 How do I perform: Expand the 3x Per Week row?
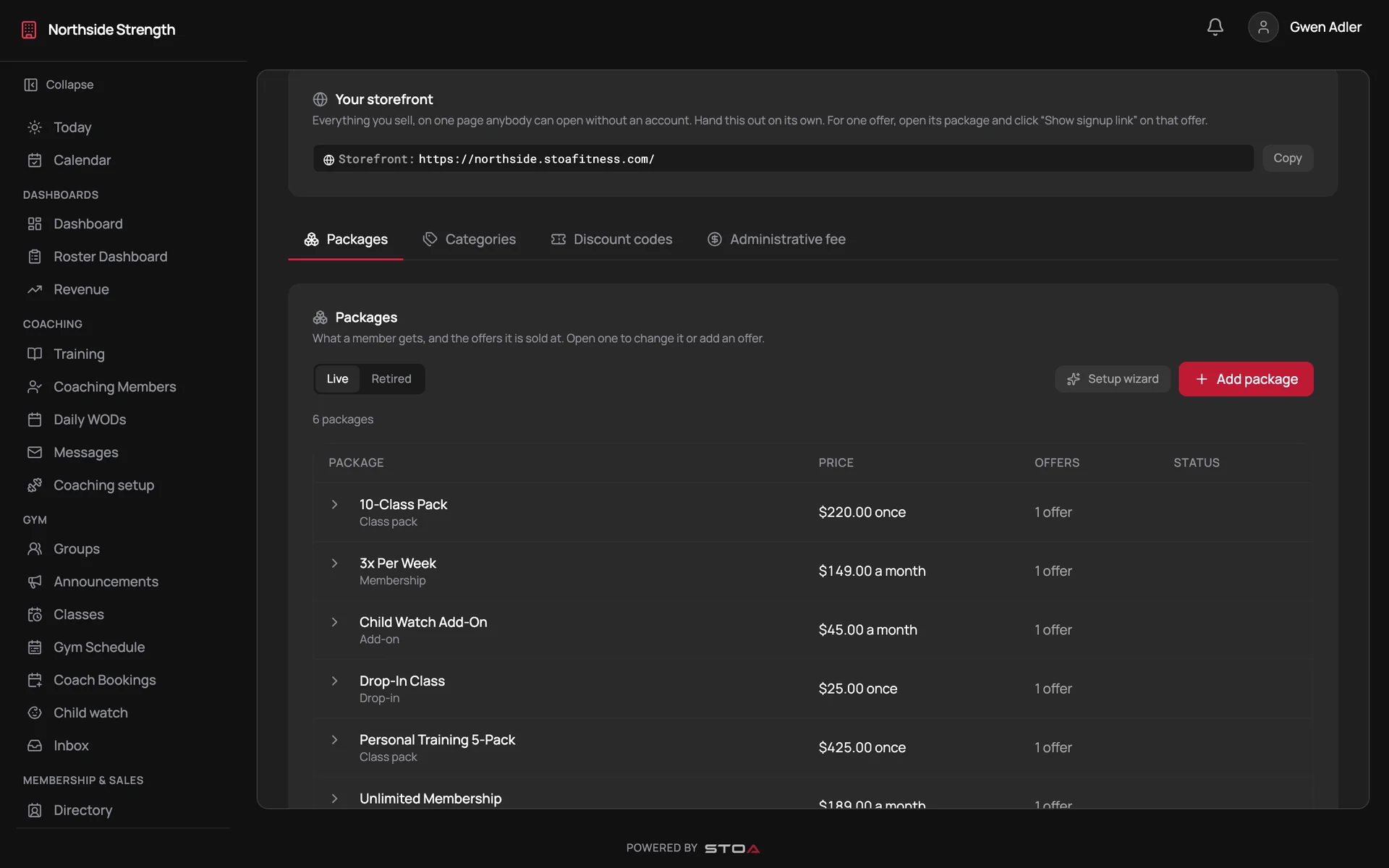click(334, 563)
